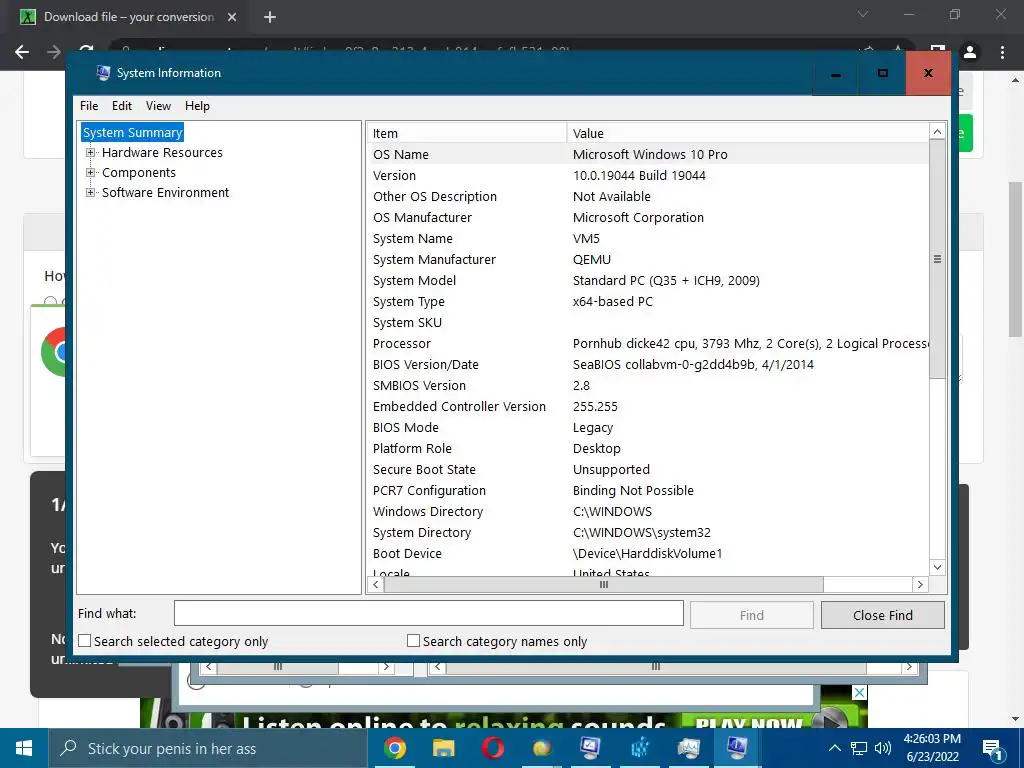Click the 'QEMU' value cell

click(592, 259)
